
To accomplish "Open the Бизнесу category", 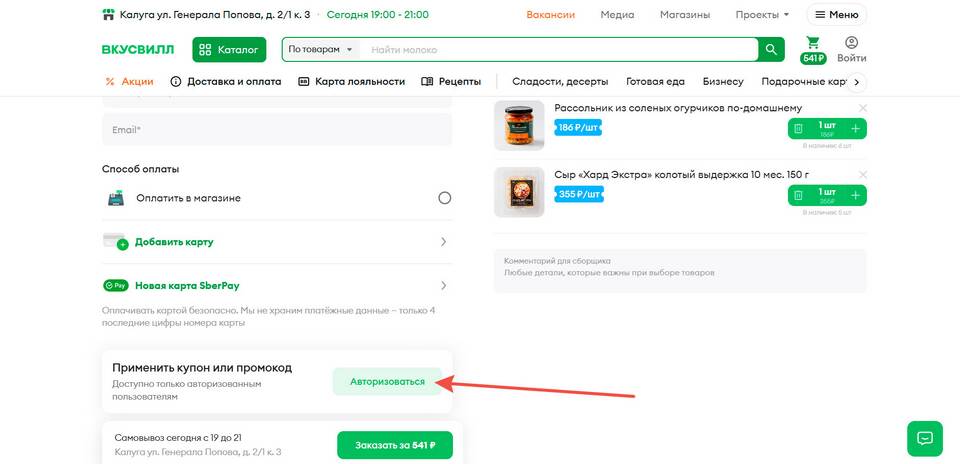I will tap(723, 81).
